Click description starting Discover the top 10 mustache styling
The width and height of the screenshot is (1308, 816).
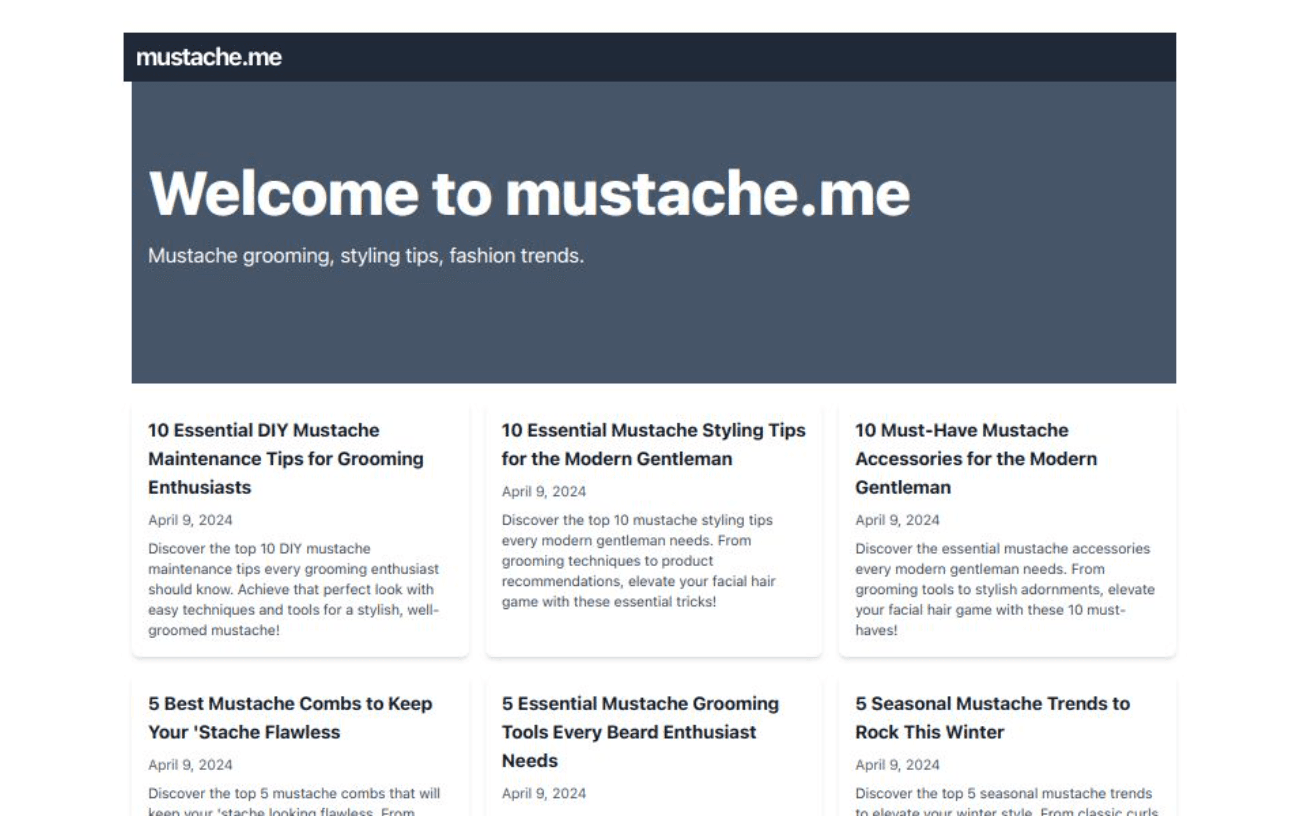(x=639, y=561)
